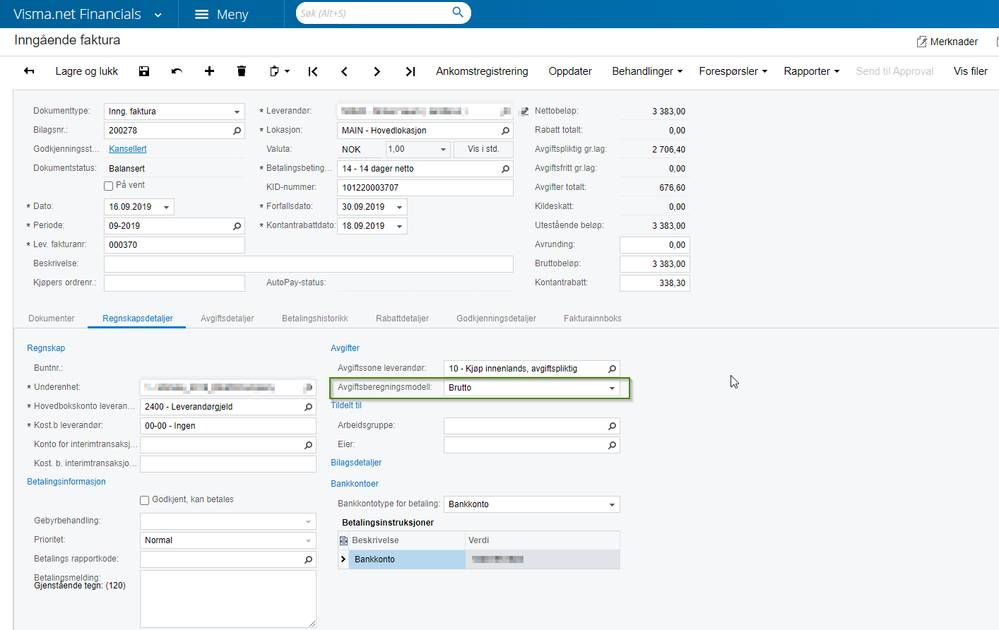Click the save disk icon in toolbar
This screenshot has height=630, width=999.
(144, 72)
